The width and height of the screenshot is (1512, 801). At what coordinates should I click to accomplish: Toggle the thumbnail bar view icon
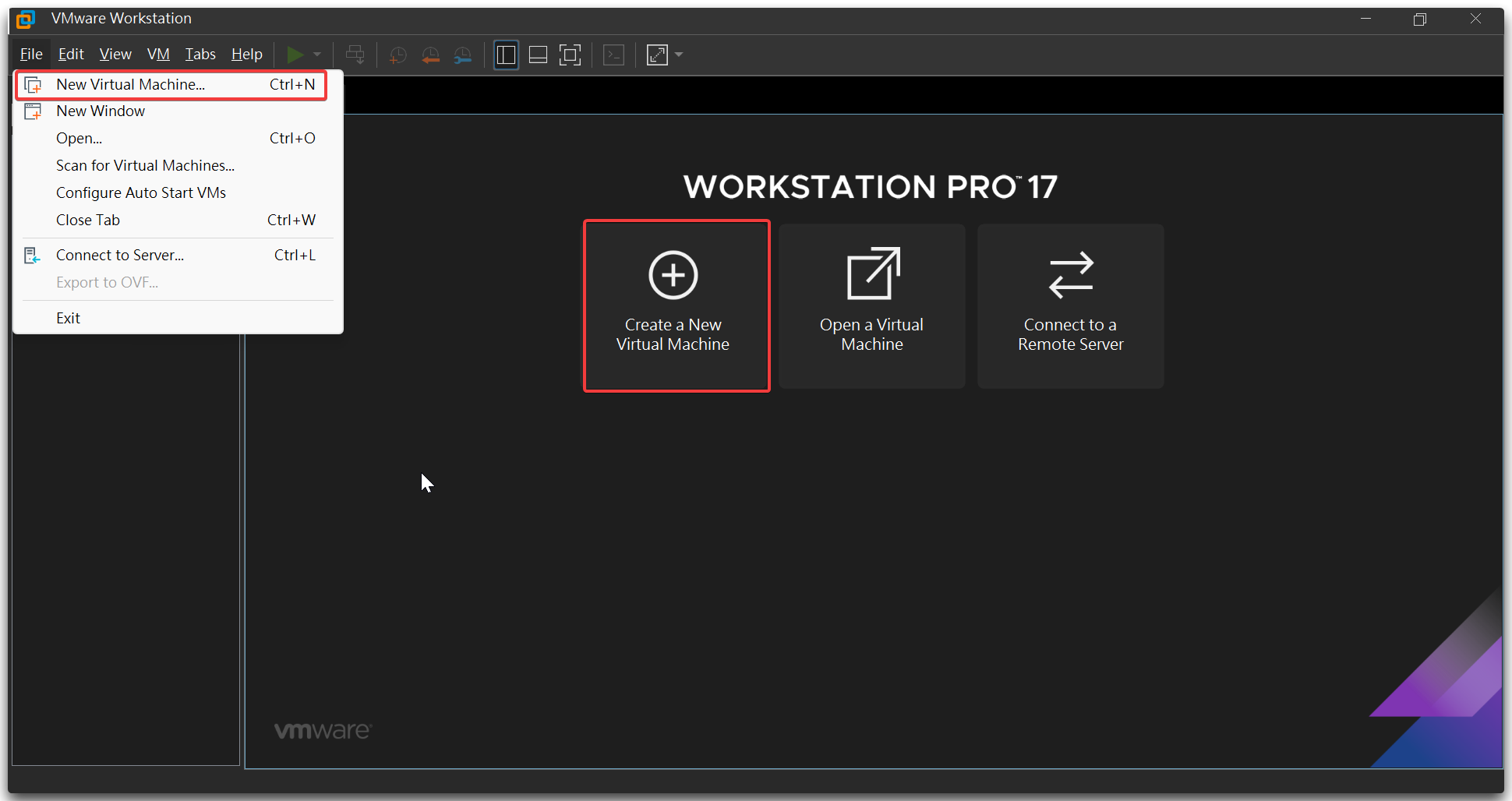pos(538,55)
